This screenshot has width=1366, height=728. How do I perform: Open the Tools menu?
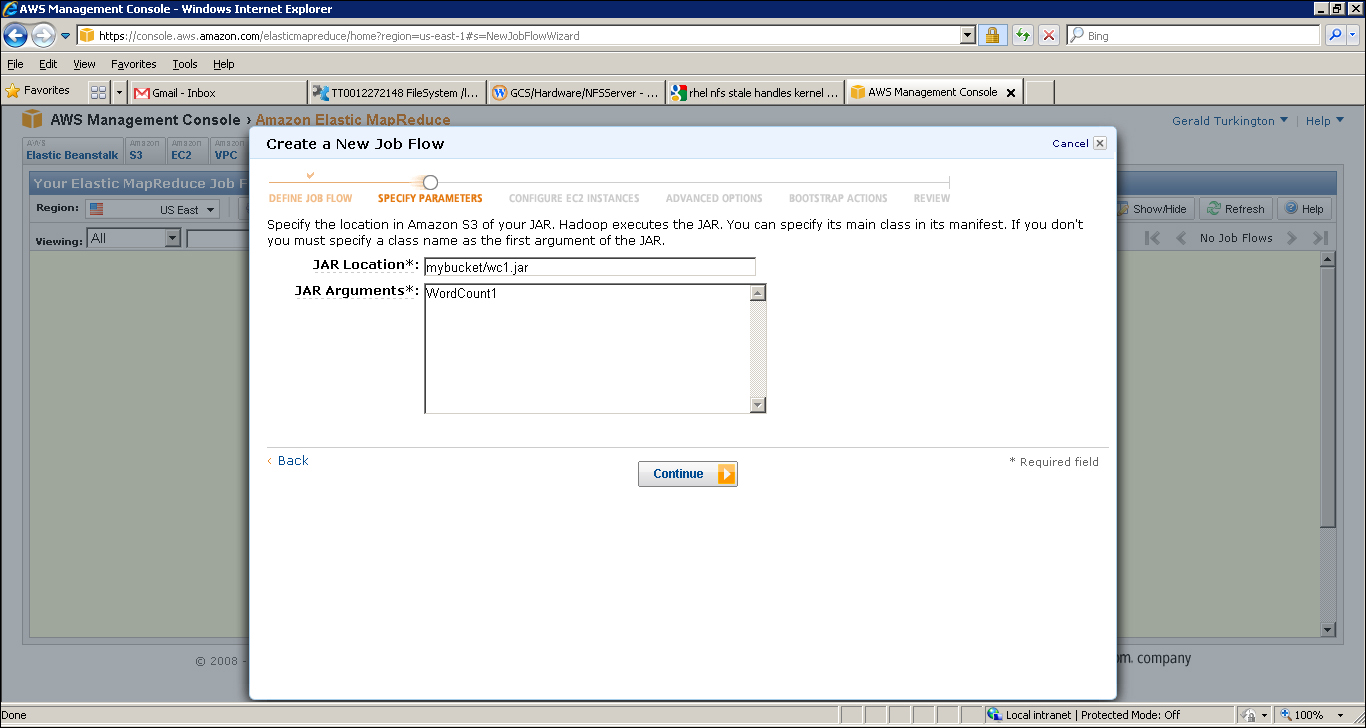[185, 64]
